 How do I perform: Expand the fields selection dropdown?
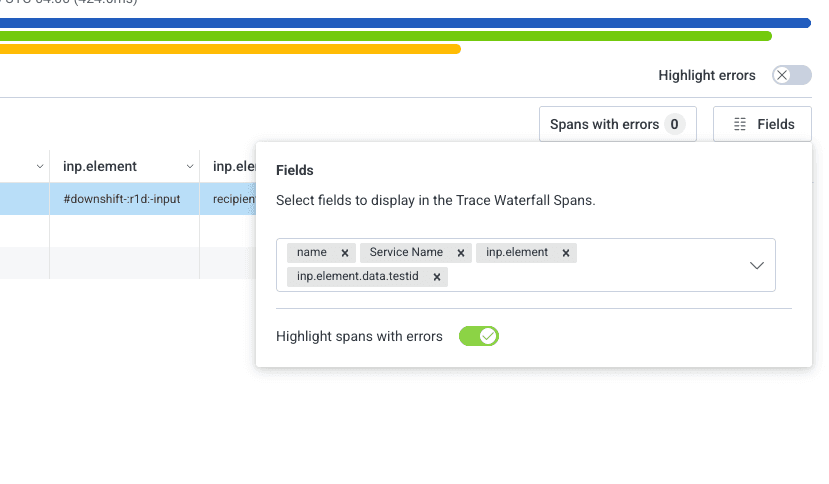click(x=757, y=265)
